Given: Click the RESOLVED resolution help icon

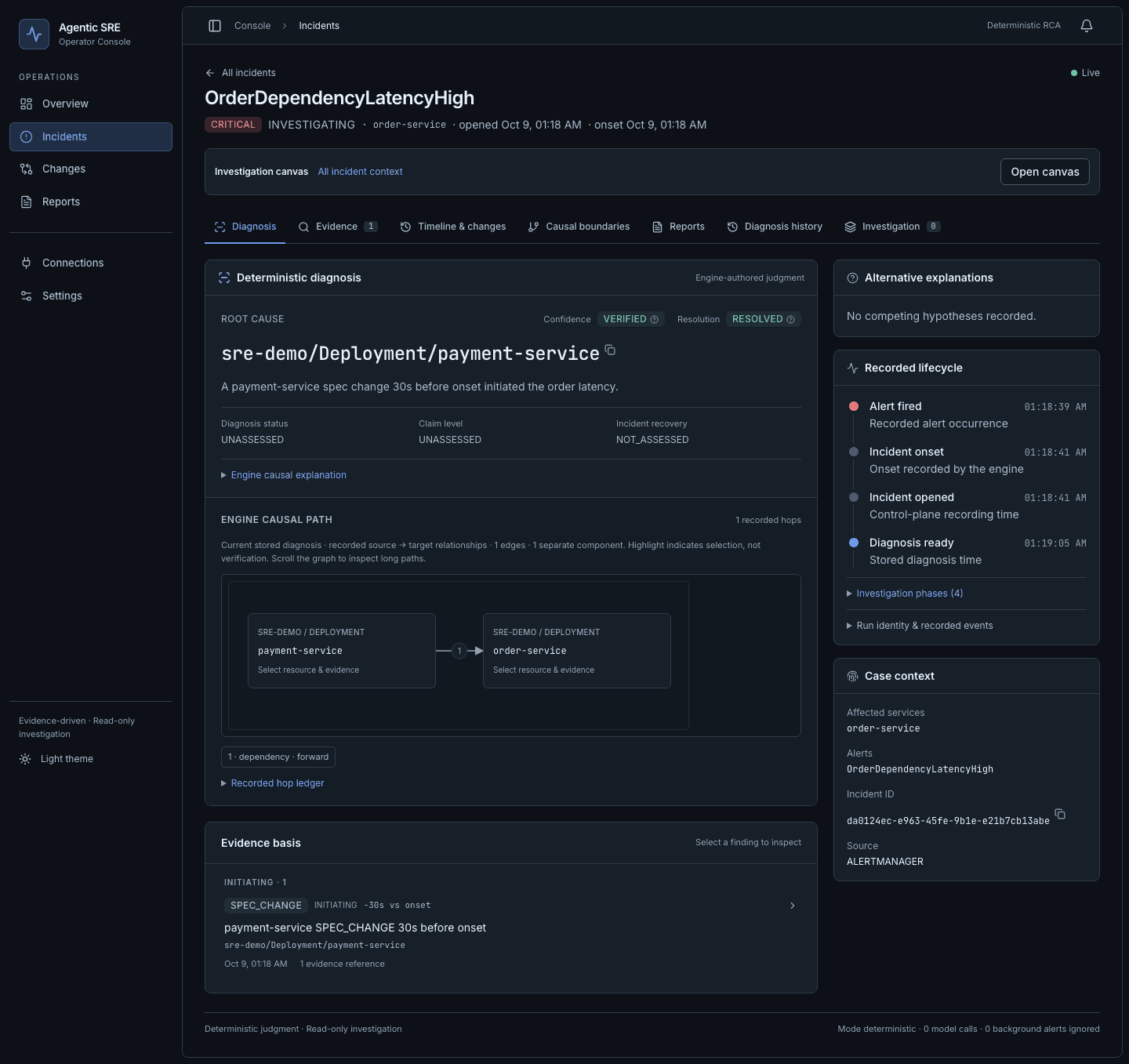Looking at the screenshot, I should pos(790,320).
